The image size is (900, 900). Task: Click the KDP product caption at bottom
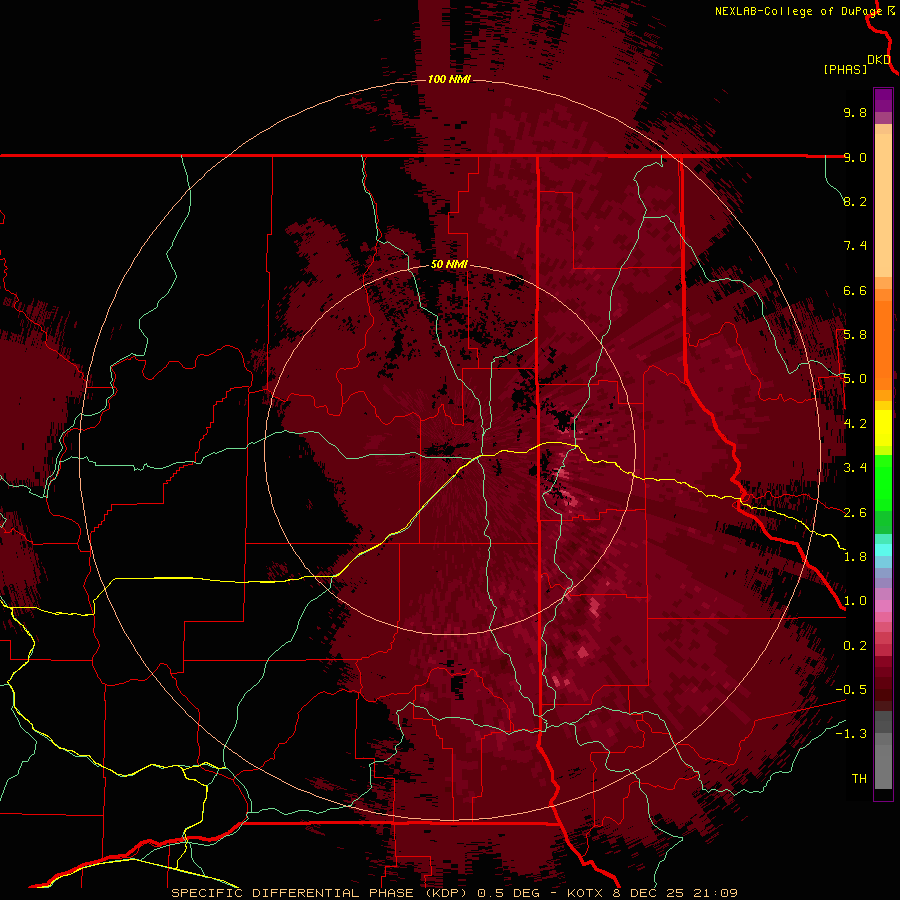(x=454, y=893)
